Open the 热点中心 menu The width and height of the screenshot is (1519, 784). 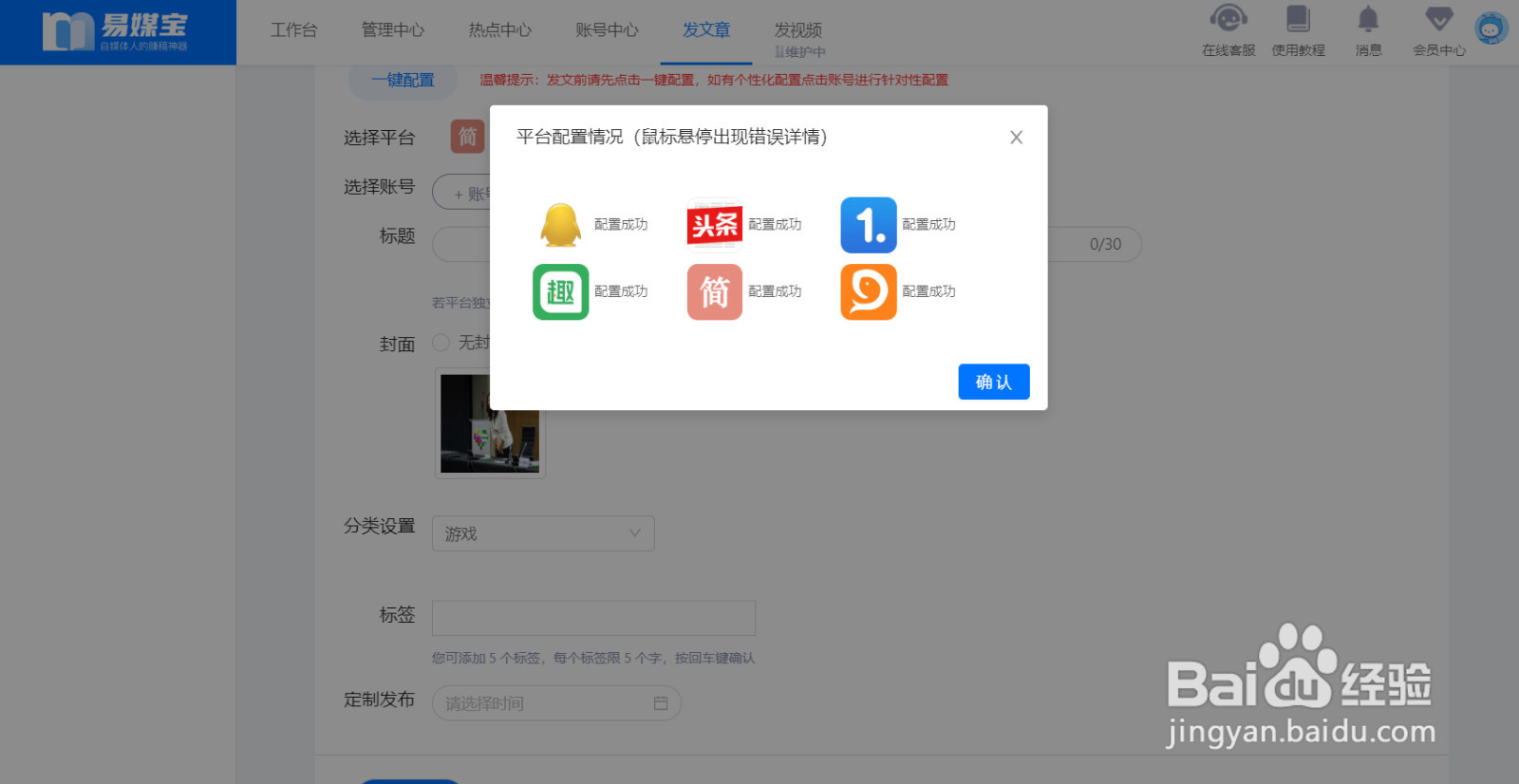pyautogui.click(x=500, y=30)
